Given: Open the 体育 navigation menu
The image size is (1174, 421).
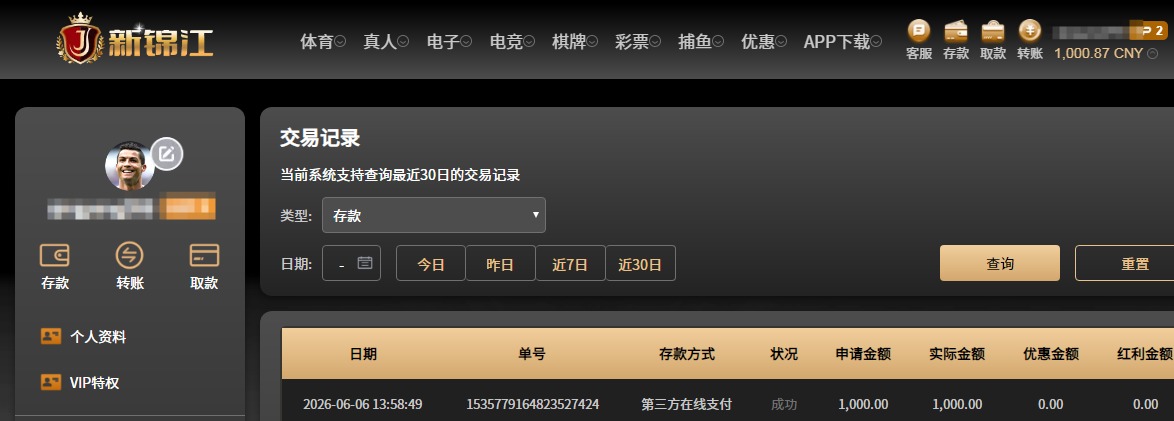Looking at the screenshot, I should coord(317,42).
